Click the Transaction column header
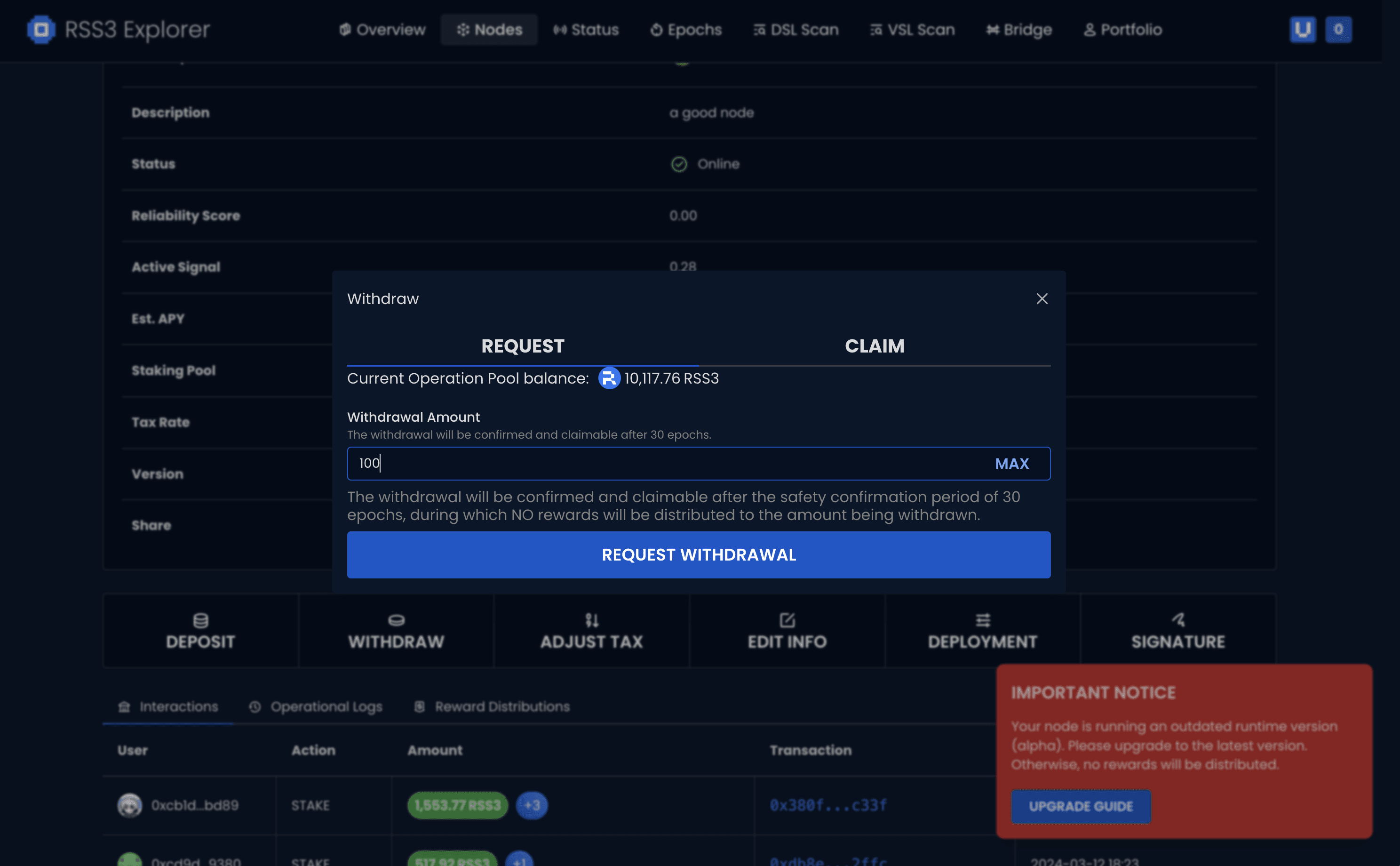The height and width of the screenshot is (866, 1400). point(811,750)
